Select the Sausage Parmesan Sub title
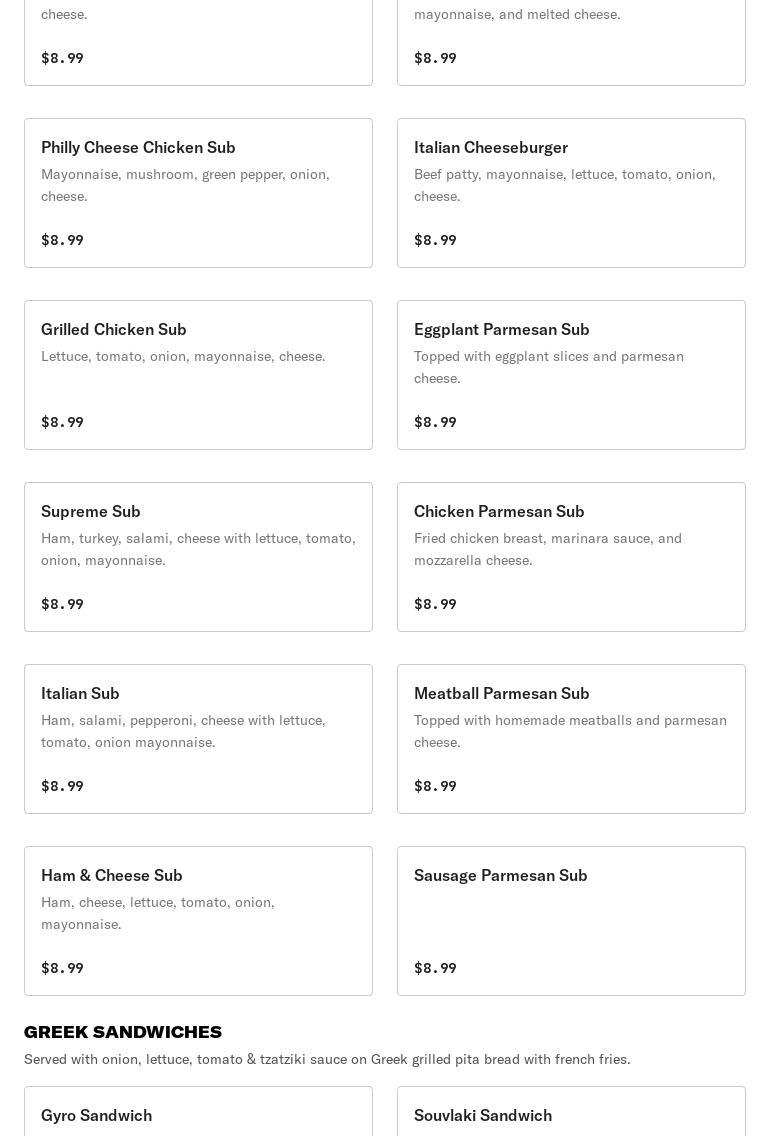The image size is (770, 1136). pyautogui.click(x=500, y=875)
